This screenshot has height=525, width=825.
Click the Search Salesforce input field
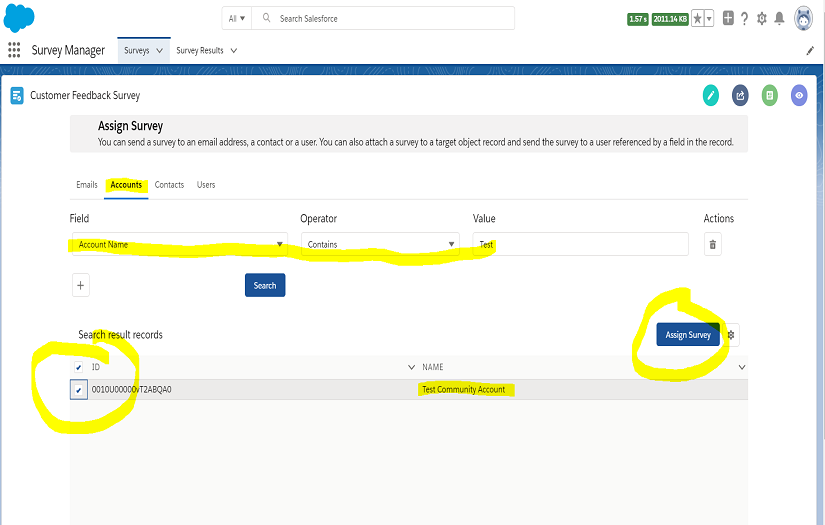coord(383,18)
